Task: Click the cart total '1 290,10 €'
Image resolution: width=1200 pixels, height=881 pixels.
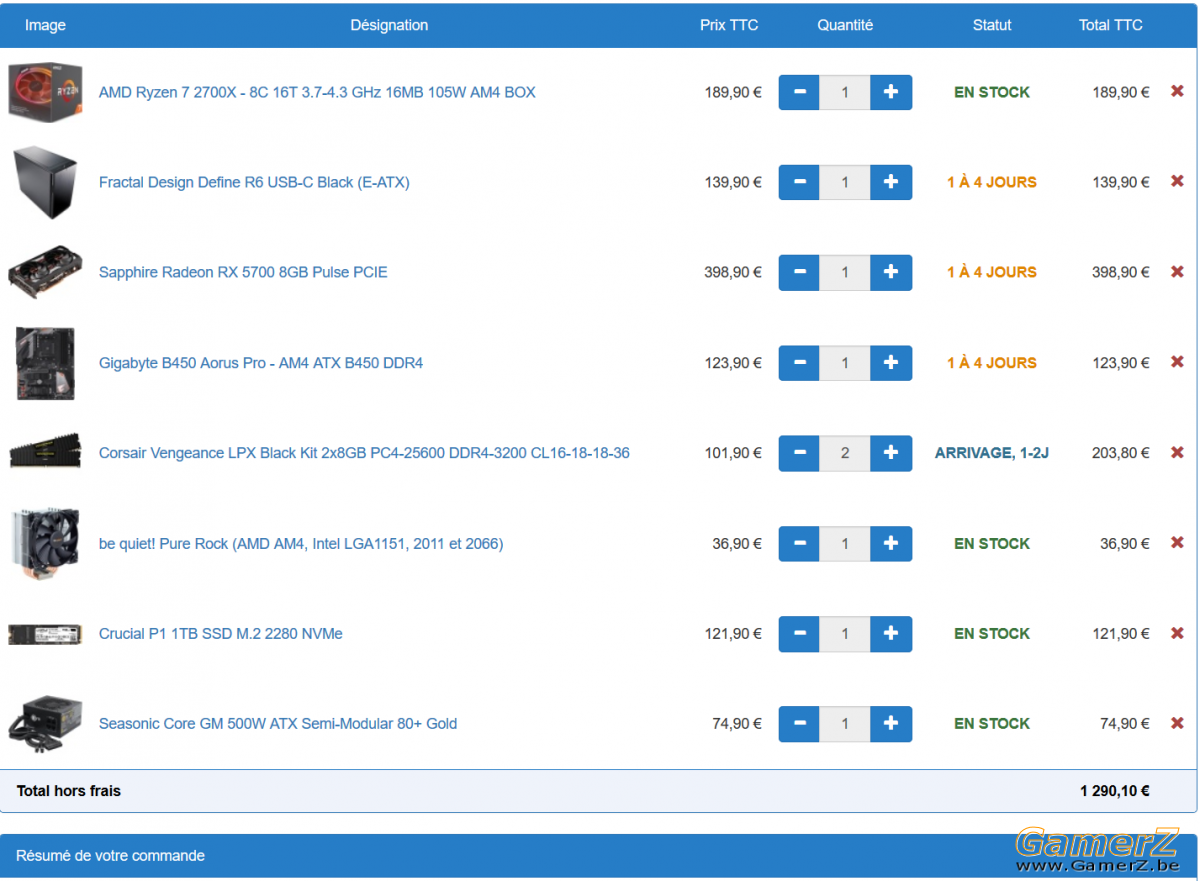Action: [x=1115, y=791]
